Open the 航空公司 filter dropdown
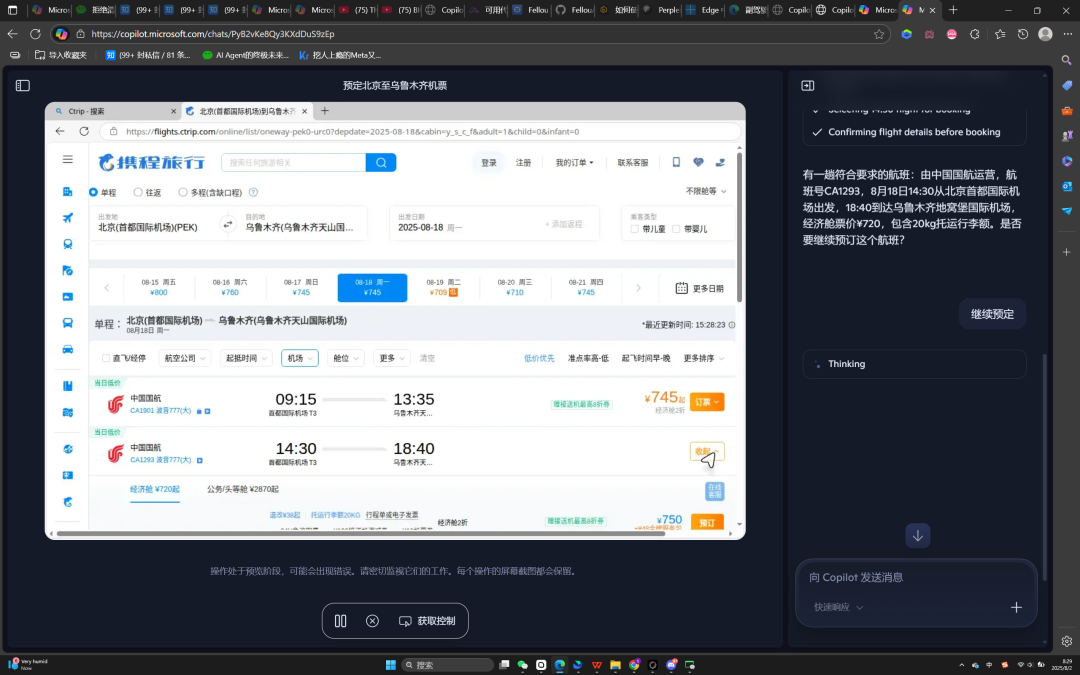 tap(184, 357)
